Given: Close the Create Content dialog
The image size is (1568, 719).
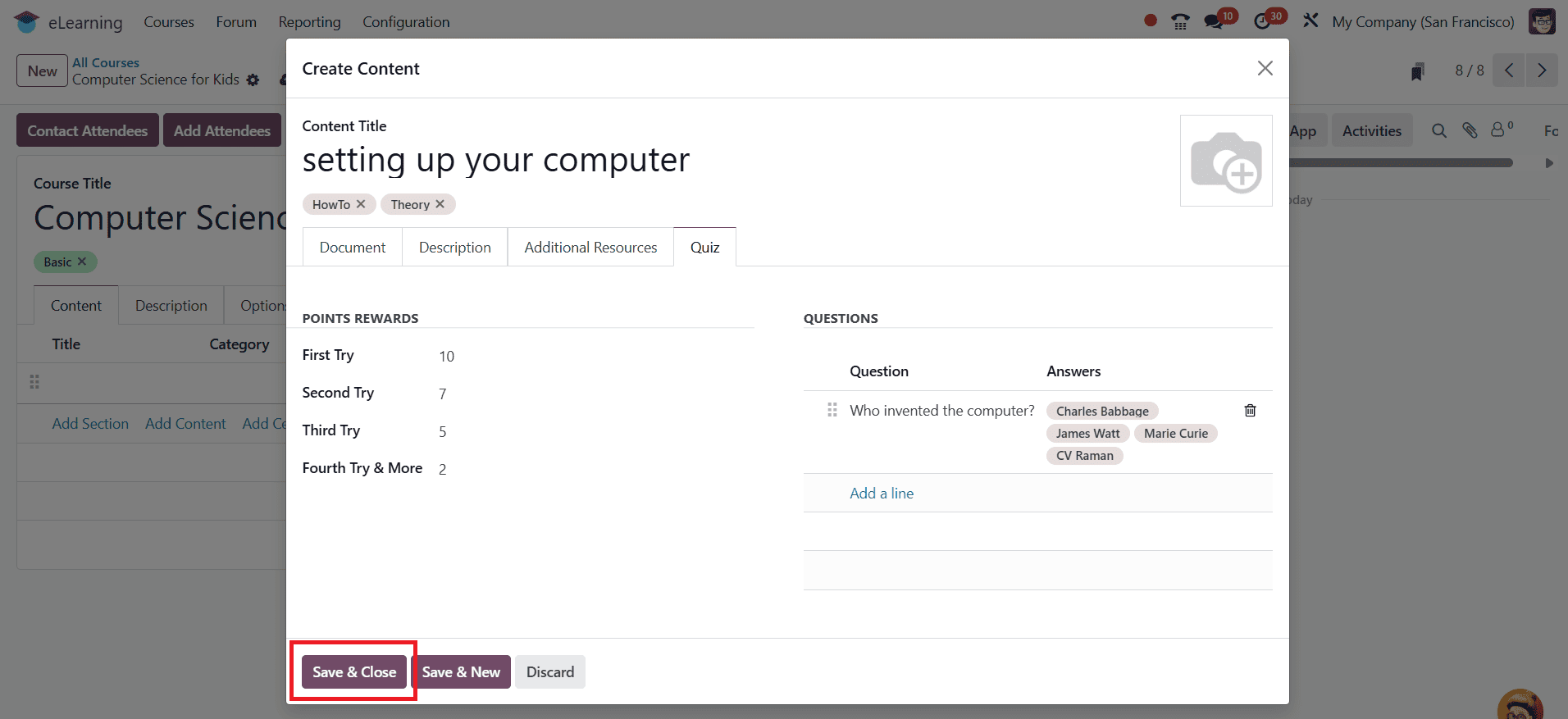Looking at the screenshot, I should (1265, 68).
